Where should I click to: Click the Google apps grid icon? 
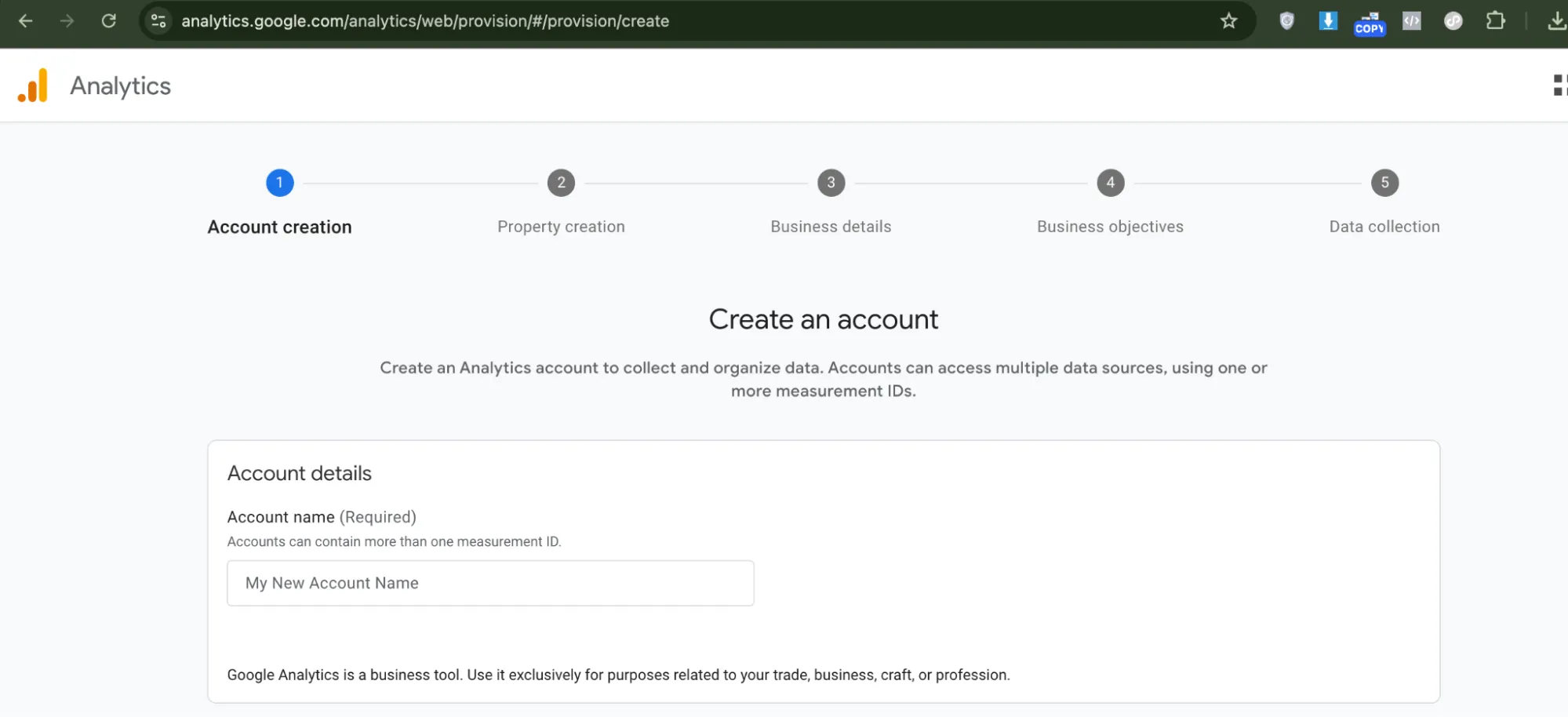(x=1559, y=86)
